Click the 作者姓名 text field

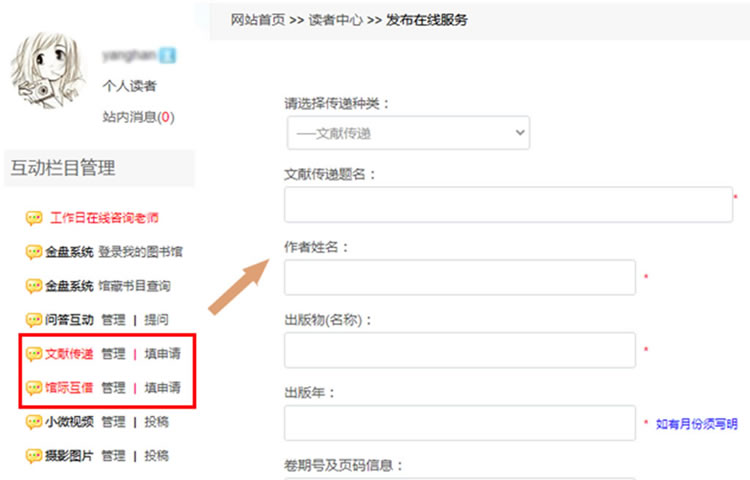(459, 277)
